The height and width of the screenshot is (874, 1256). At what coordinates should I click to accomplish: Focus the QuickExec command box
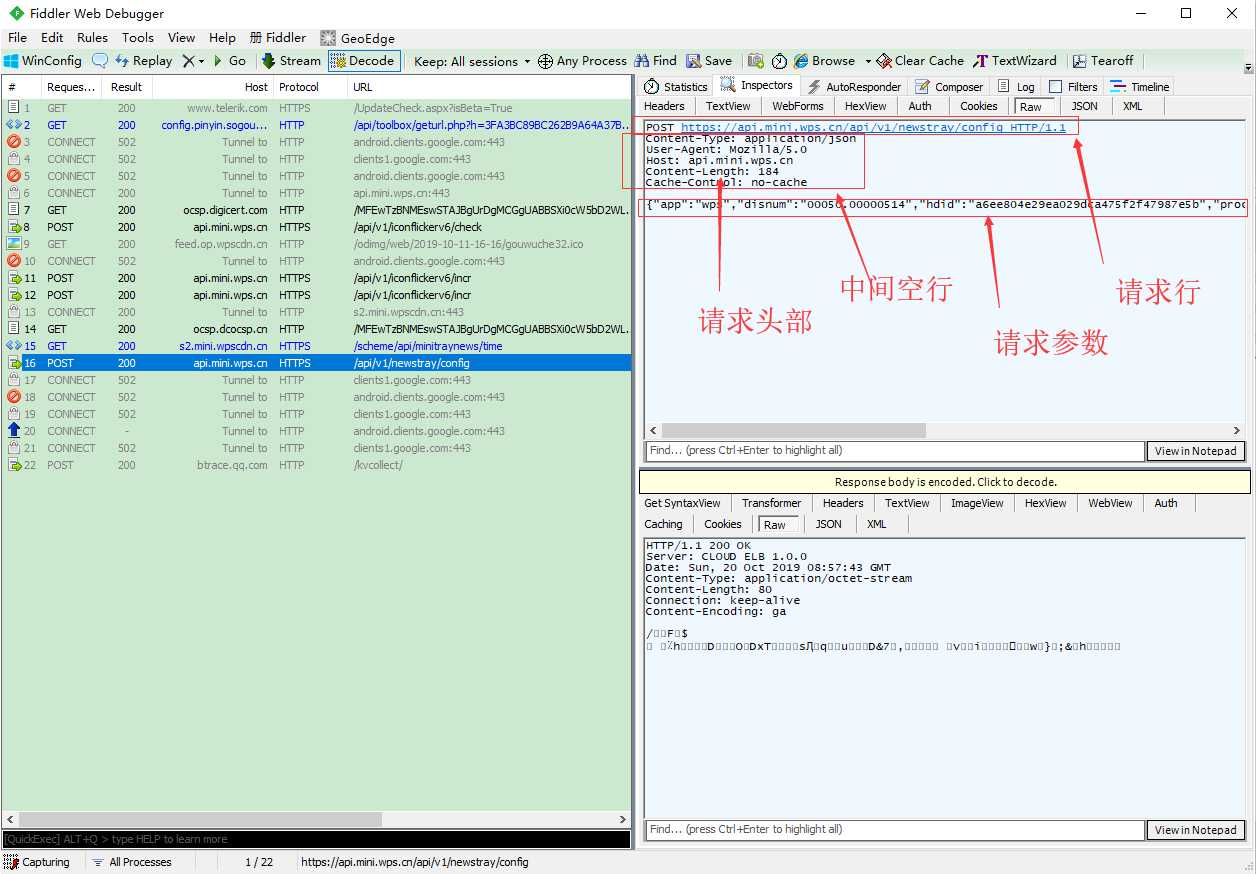[x=316, y=839]
